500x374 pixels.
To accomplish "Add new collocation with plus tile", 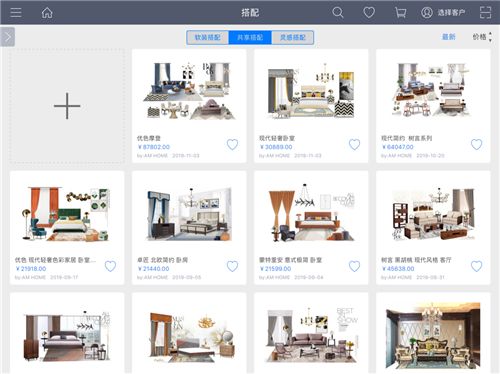I will pyautogui.click(x=67, y=106).
